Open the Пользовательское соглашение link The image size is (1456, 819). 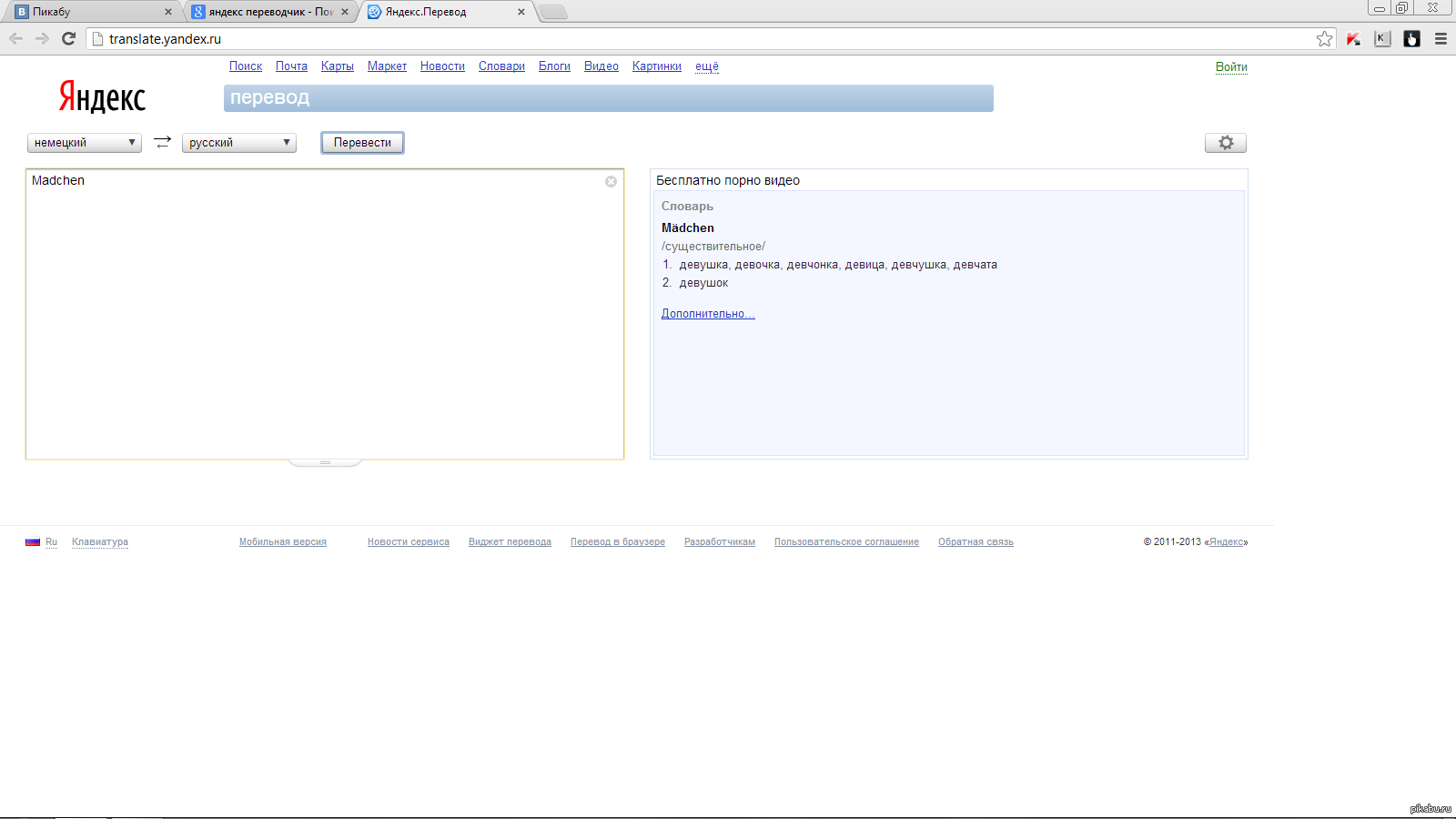pos(846,541)
